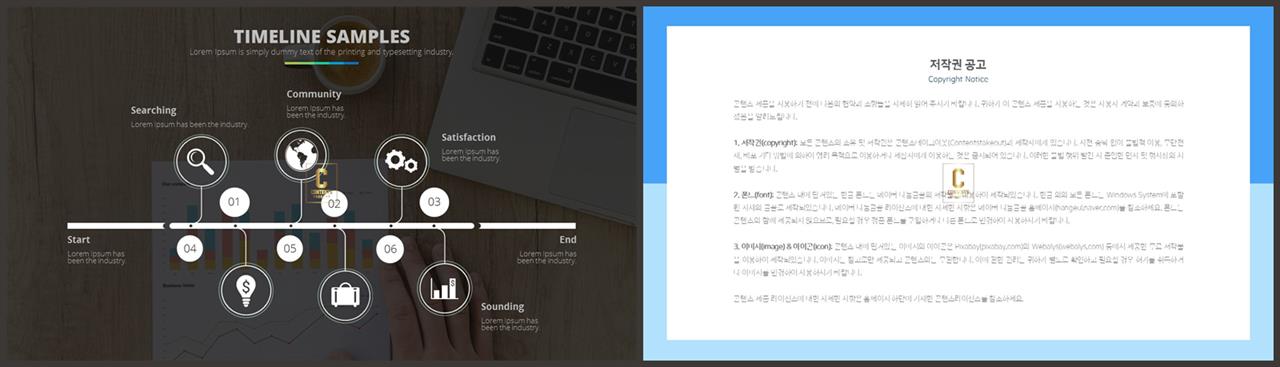Click paragraph 3 about image & icon
This screenshot has width=1280, height=367.
coord(958,260)
